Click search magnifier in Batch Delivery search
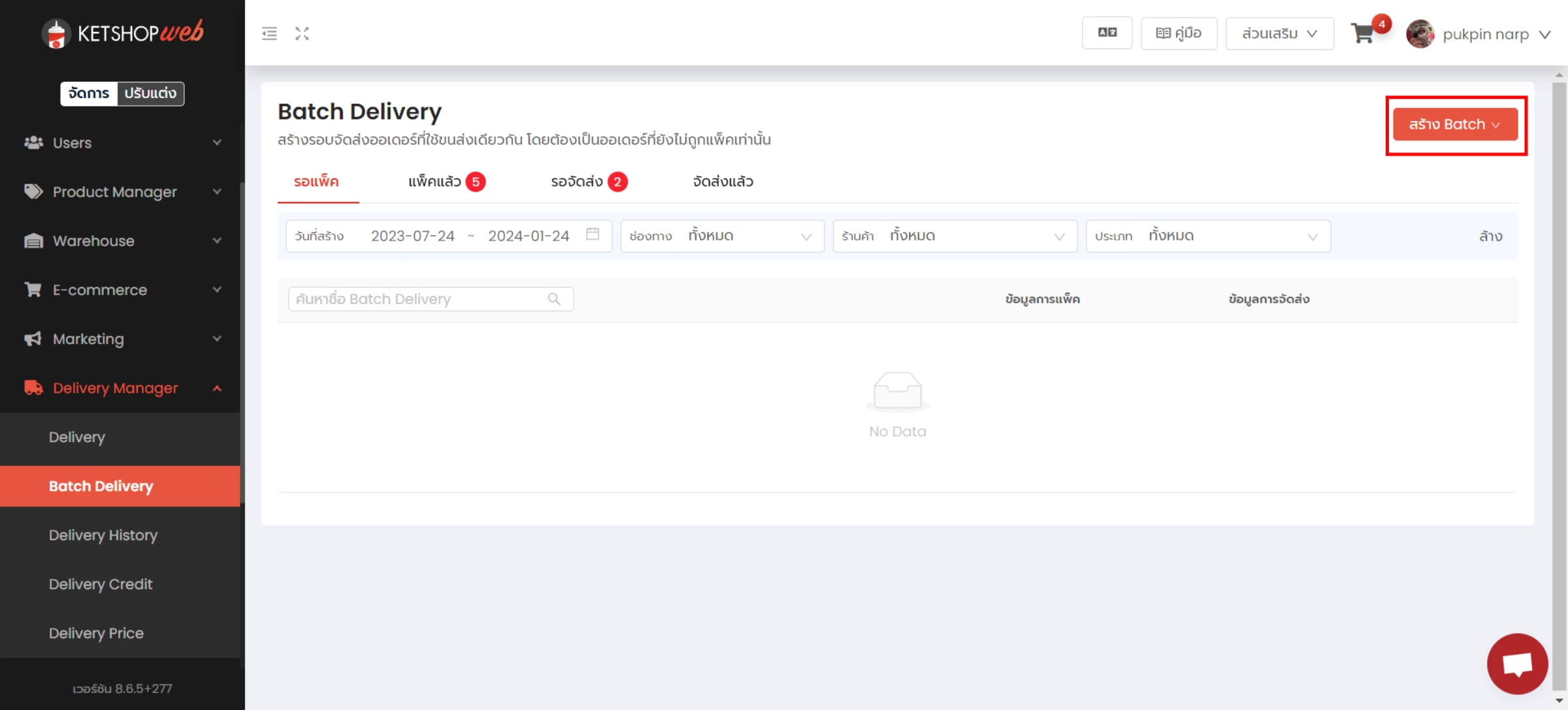 (554, 299)
